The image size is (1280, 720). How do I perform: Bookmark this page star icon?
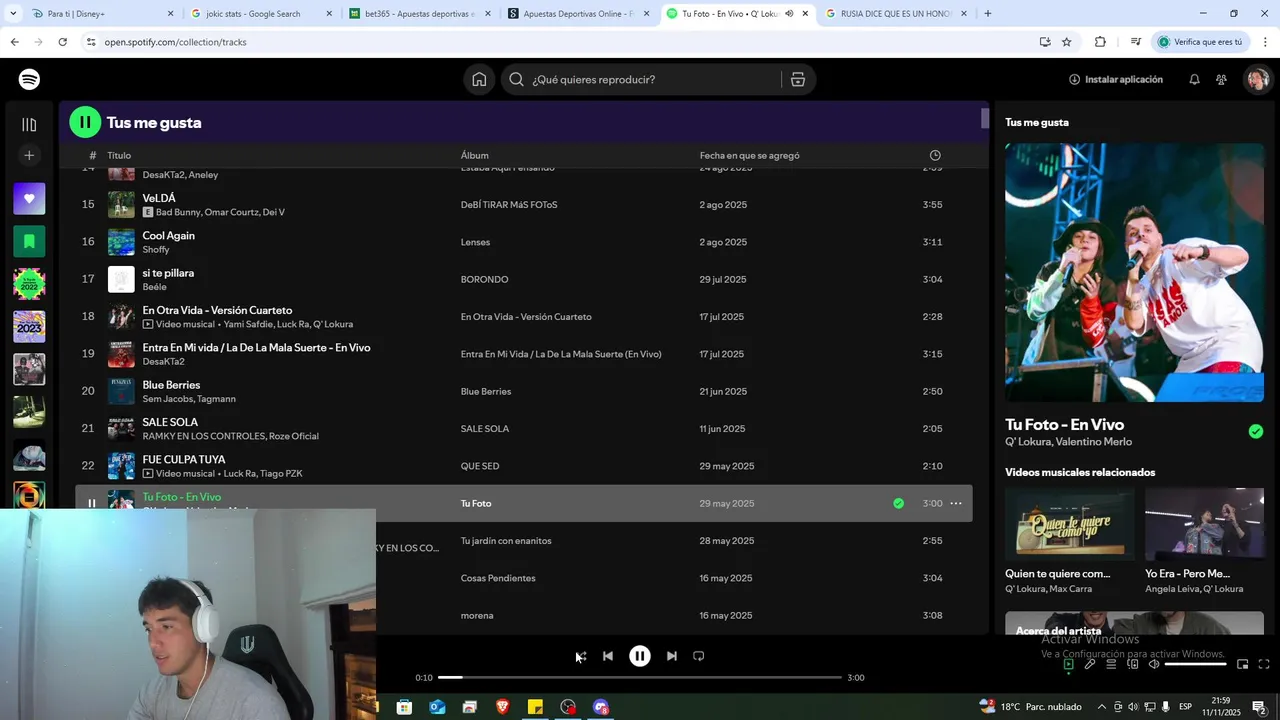pos(1067,42)
